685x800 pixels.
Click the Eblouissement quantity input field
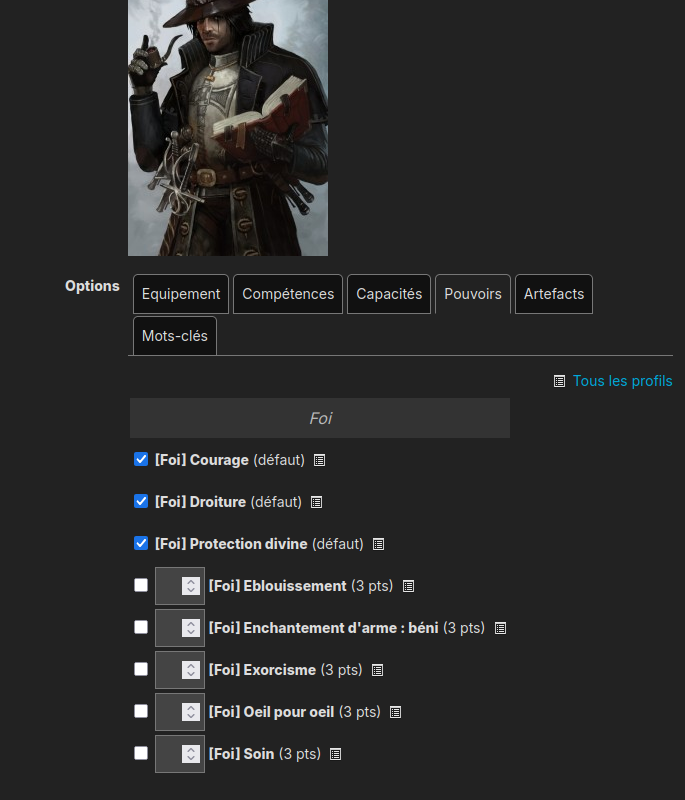tap(180, 586)
